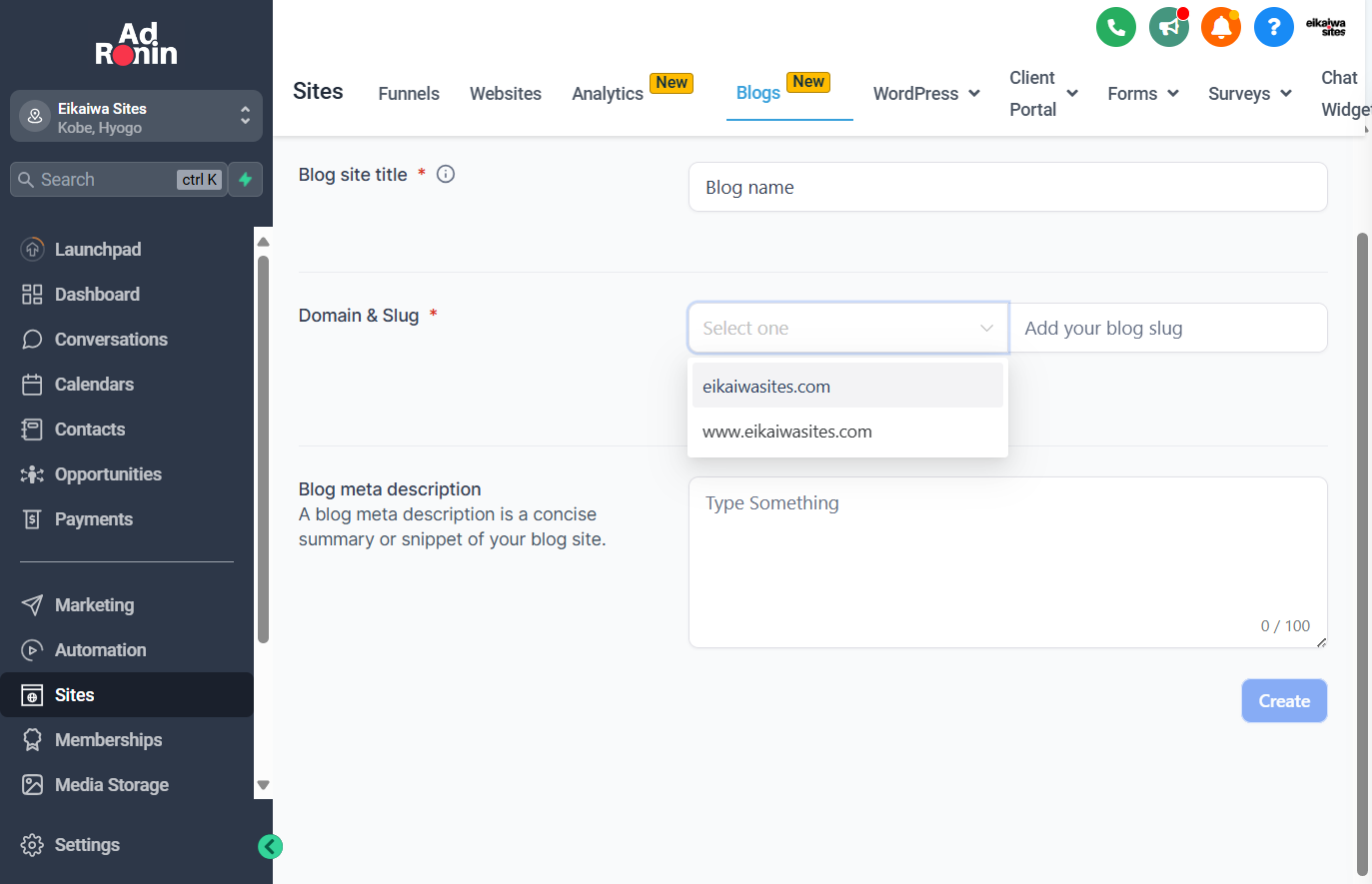The height and width of the screenshot is (884, 1372).
Task: Click the Add your blog slug field
Action: coord(1168,328)
